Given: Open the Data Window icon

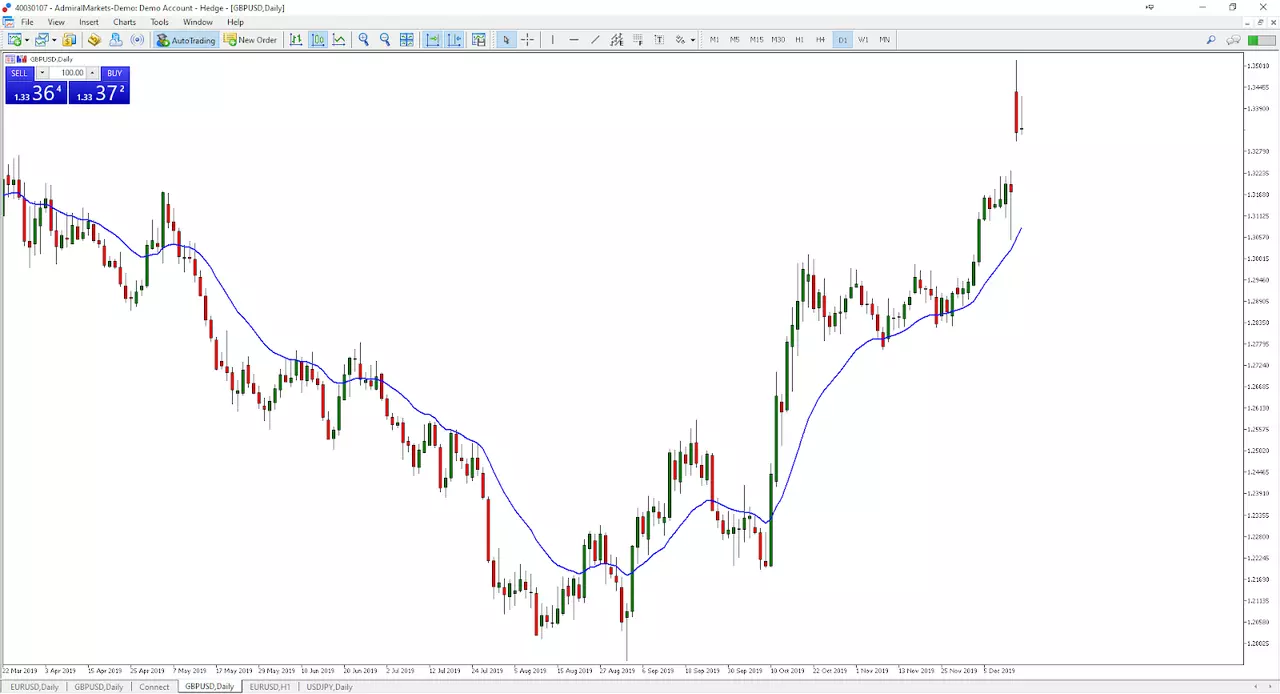Looking at the screenshot, I should coord(94,40).
